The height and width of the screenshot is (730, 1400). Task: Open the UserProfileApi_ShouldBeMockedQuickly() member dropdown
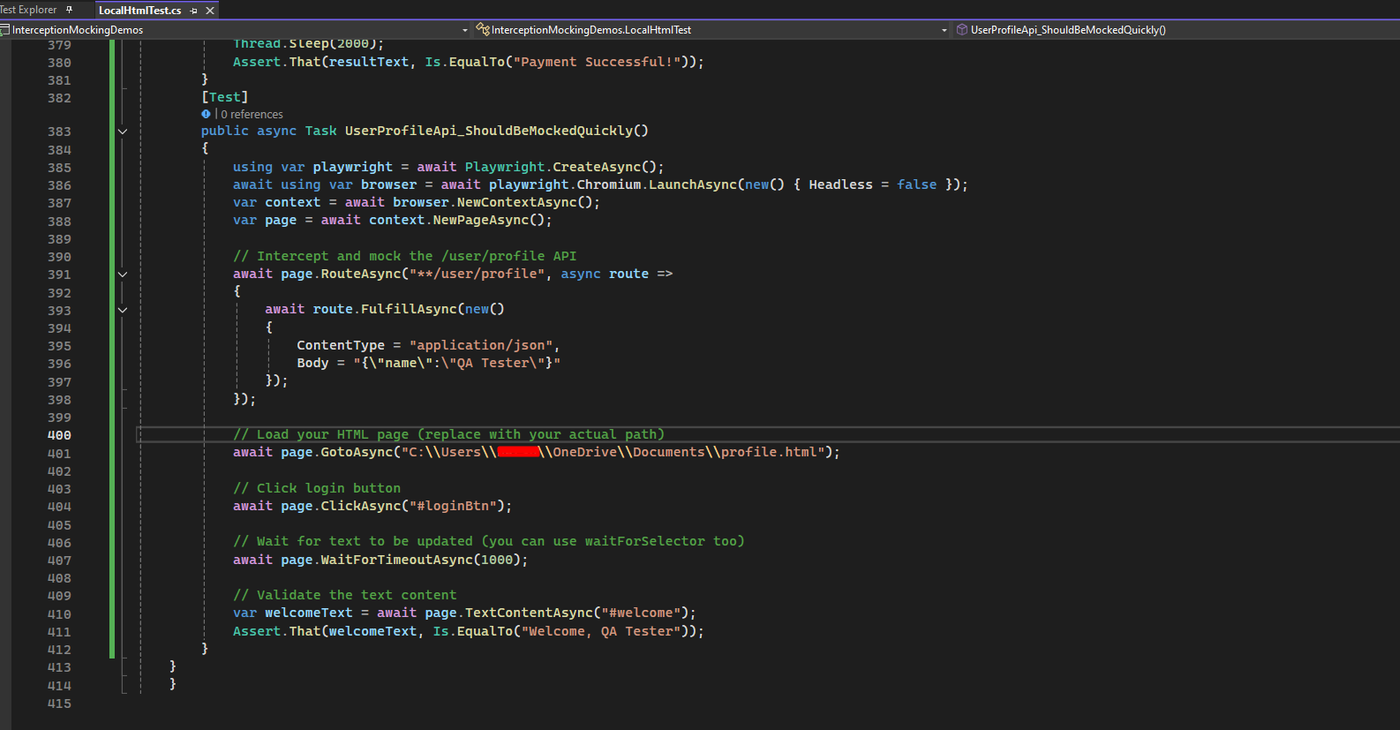1176,29
